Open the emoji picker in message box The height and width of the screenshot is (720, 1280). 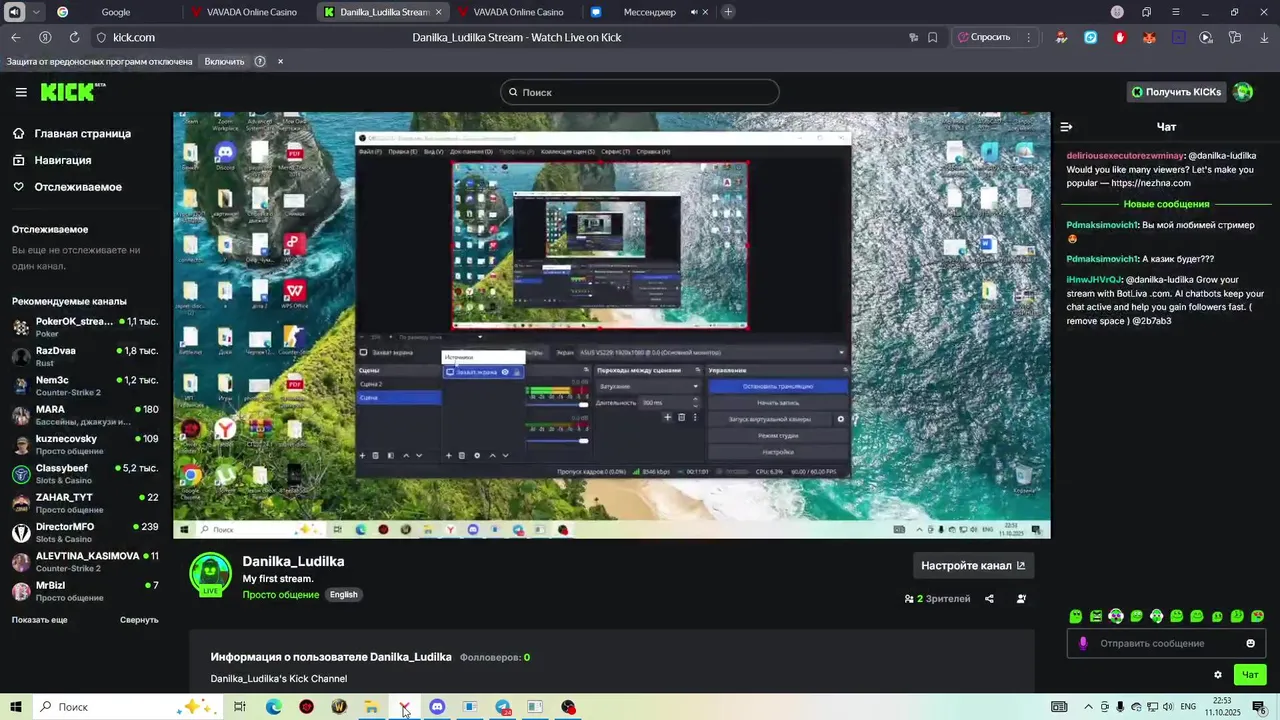(x=1250, y=643)
